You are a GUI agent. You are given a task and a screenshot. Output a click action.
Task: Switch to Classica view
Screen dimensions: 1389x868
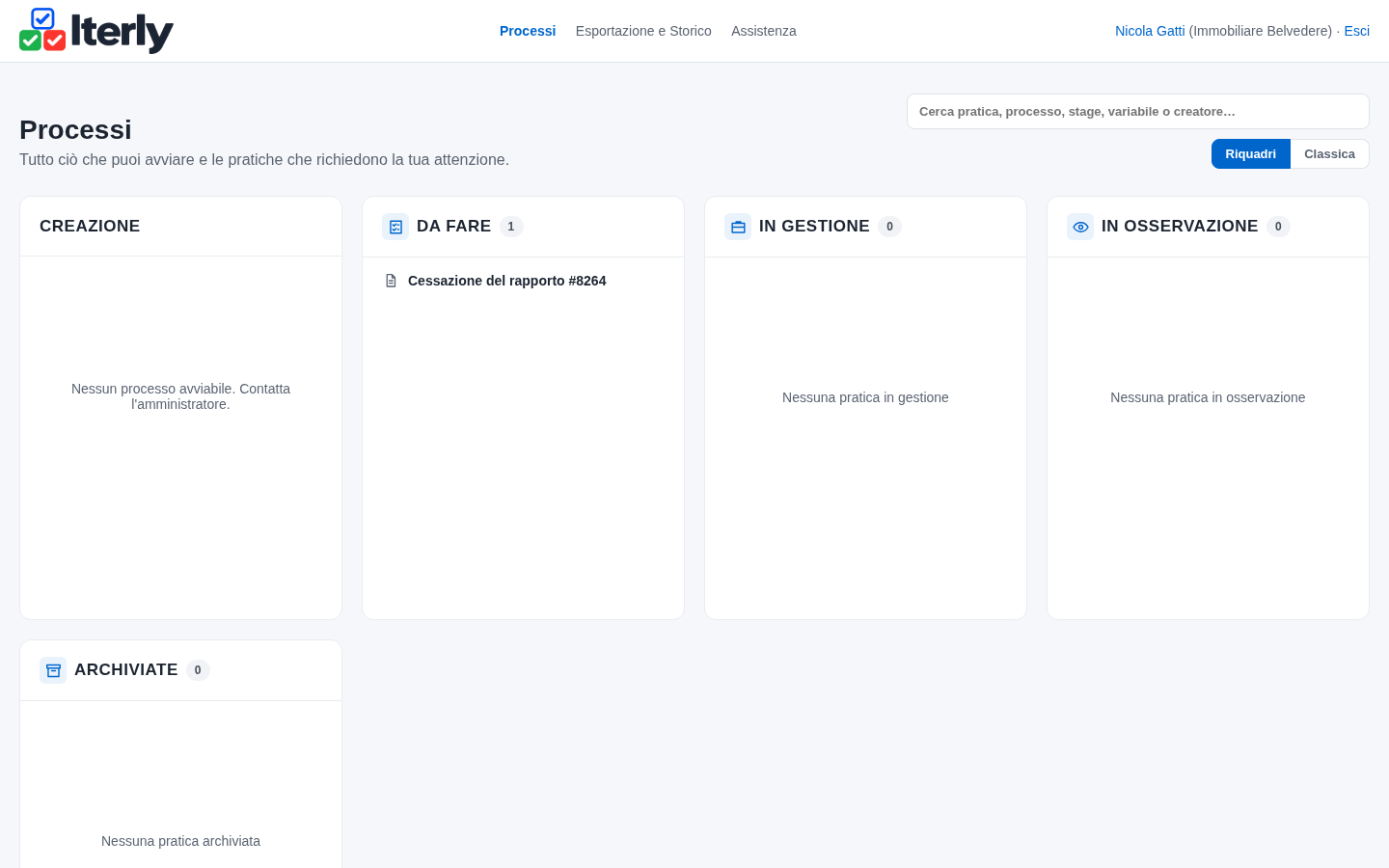pyautogui.click(x=1329, y=154)
